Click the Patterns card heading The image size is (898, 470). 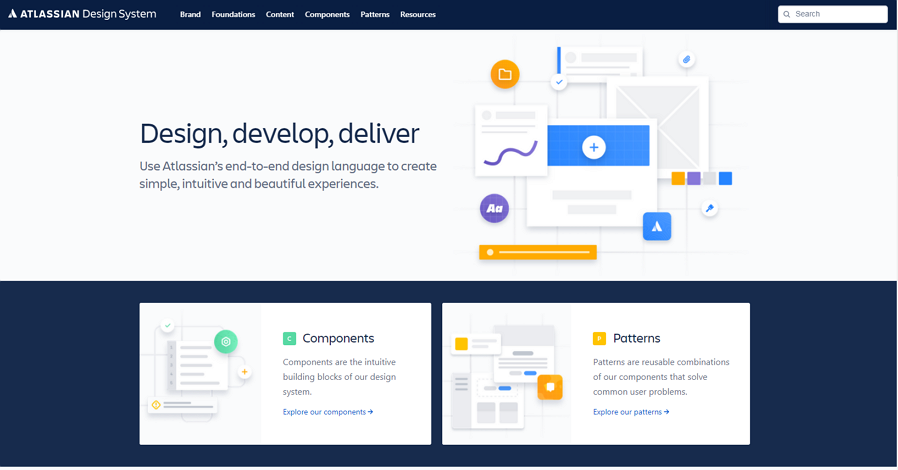(x=636, y=338)
